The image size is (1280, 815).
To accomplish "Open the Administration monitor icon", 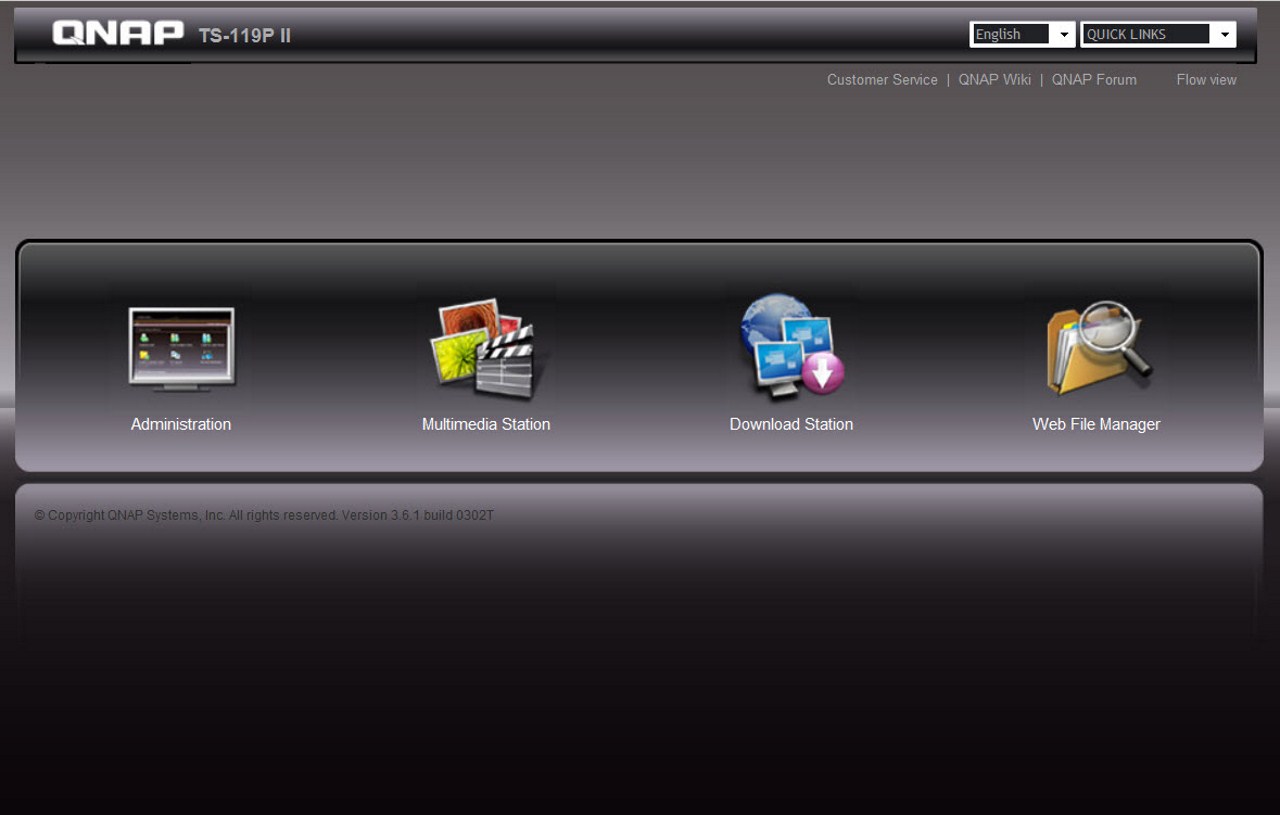I will [181, 348].
